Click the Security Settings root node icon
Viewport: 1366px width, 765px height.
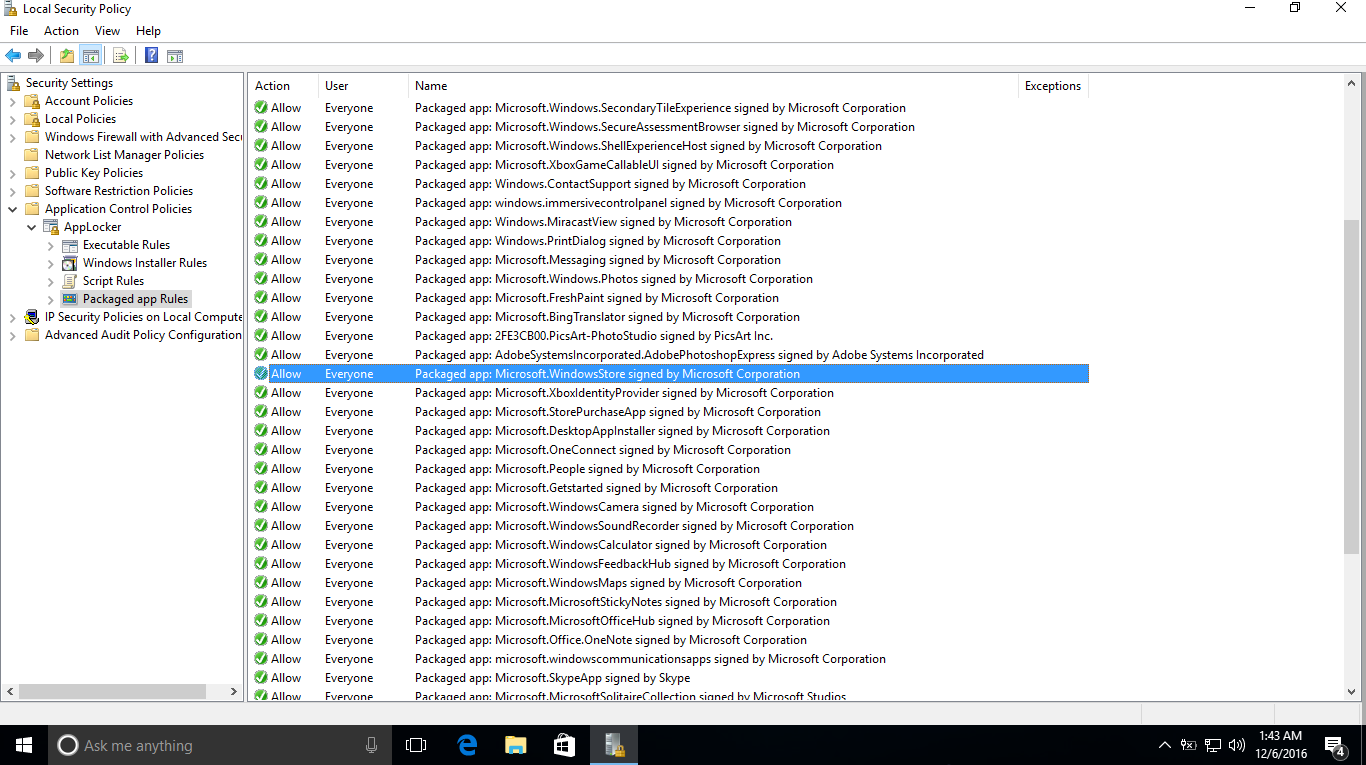(14, 83)
